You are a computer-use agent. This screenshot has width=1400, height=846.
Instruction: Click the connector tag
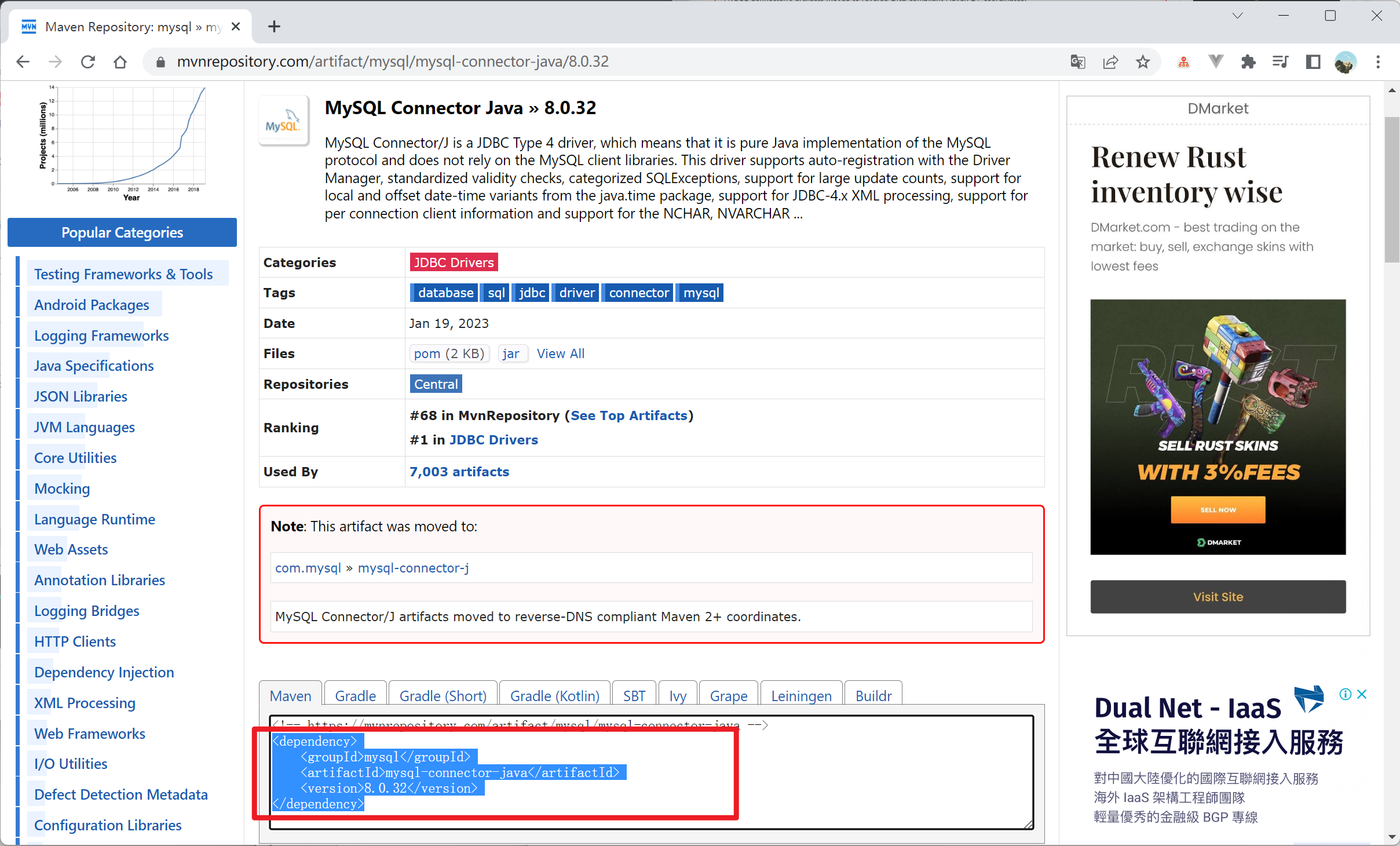click(x=638, y=293)
